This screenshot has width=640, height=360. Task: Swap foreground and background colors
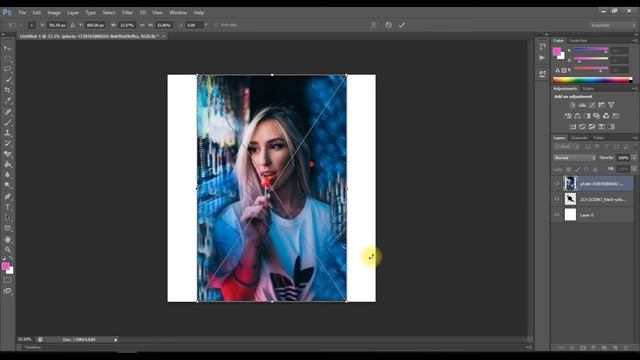tap(11, 258)
